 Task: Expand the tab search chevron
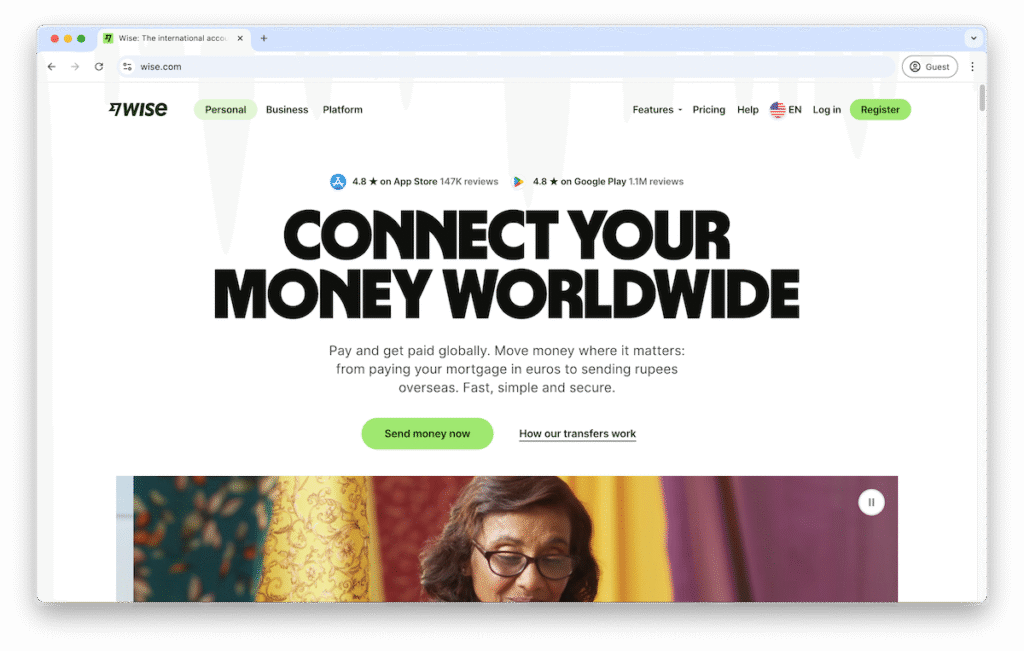973,38
